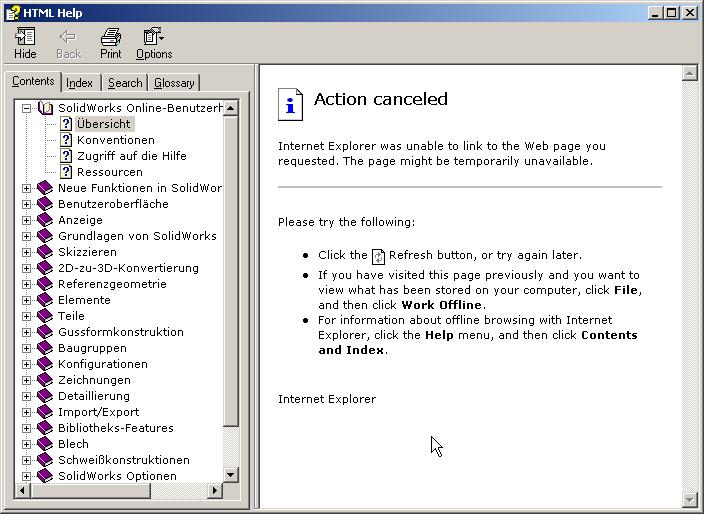This screenshot has height=514, width=704.
Task: Click the open book icon of SolidWorks Online-Benutzerhandbuch
Action: pos(45,108)
